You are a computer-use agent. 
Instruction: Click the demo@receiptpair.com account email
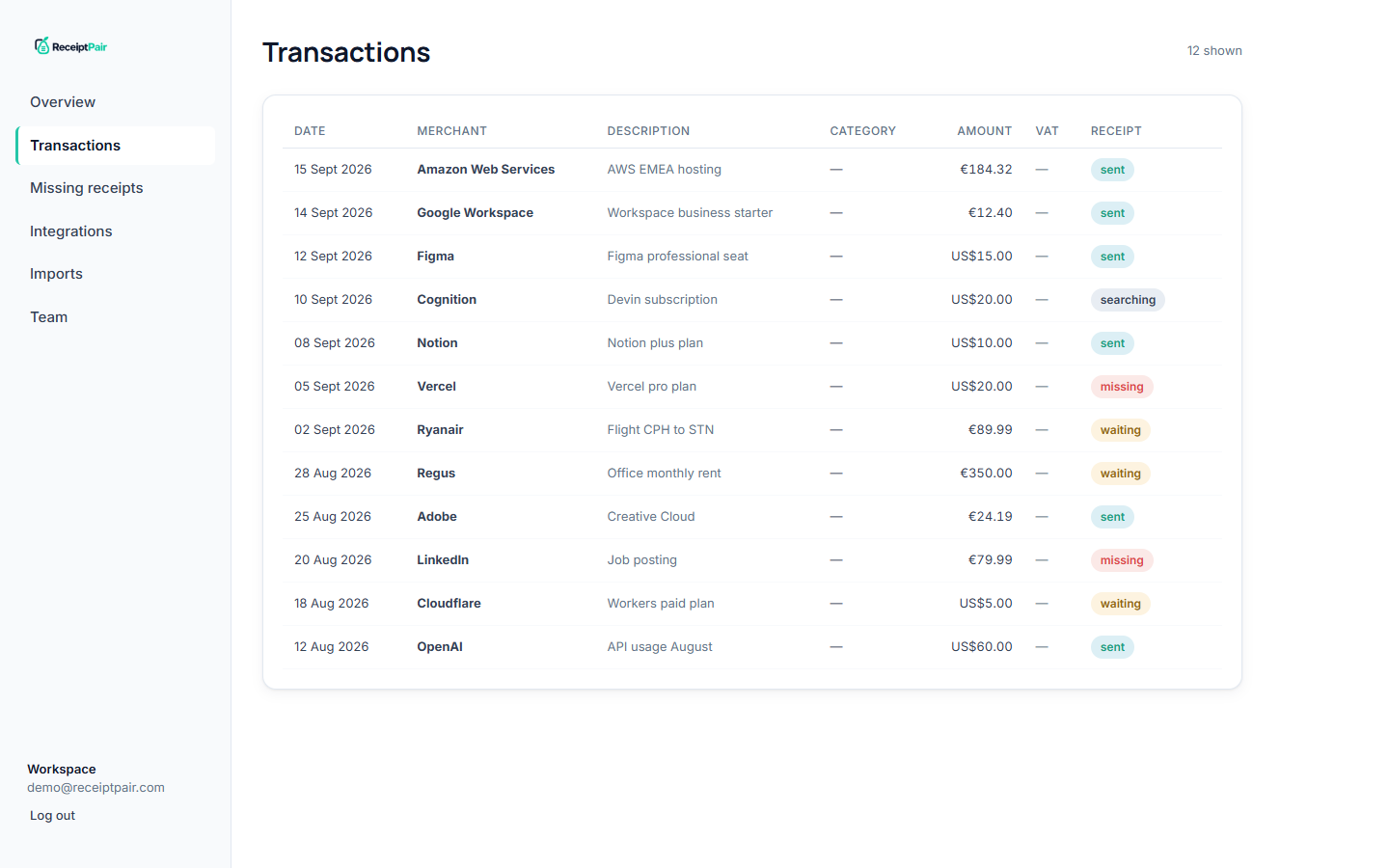click(95, 788)
